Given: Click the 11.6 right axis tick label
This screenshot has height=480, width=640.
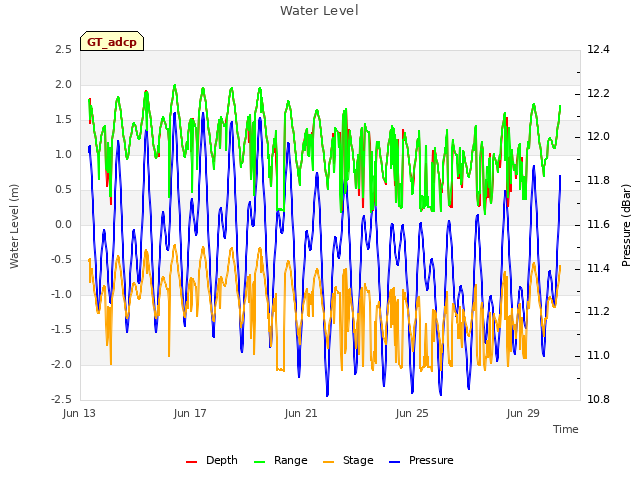Looking at the screenshot, I should click(x=598, y=224).
